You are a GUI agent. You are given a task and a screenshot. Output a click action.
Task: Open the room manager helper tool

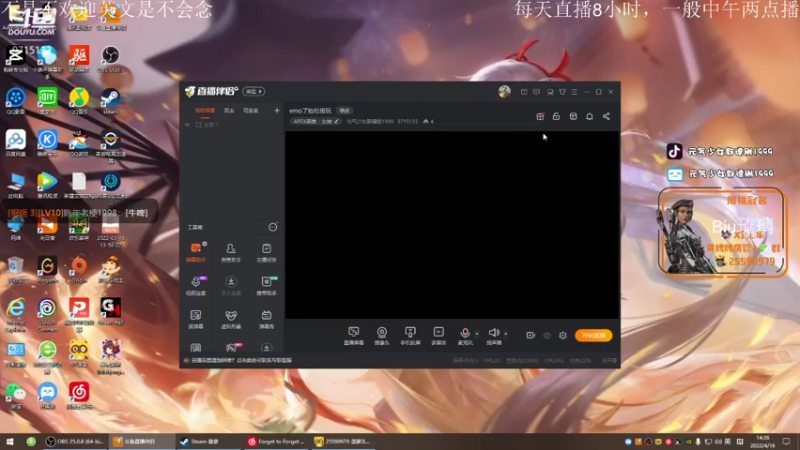(x=231, y=252)
